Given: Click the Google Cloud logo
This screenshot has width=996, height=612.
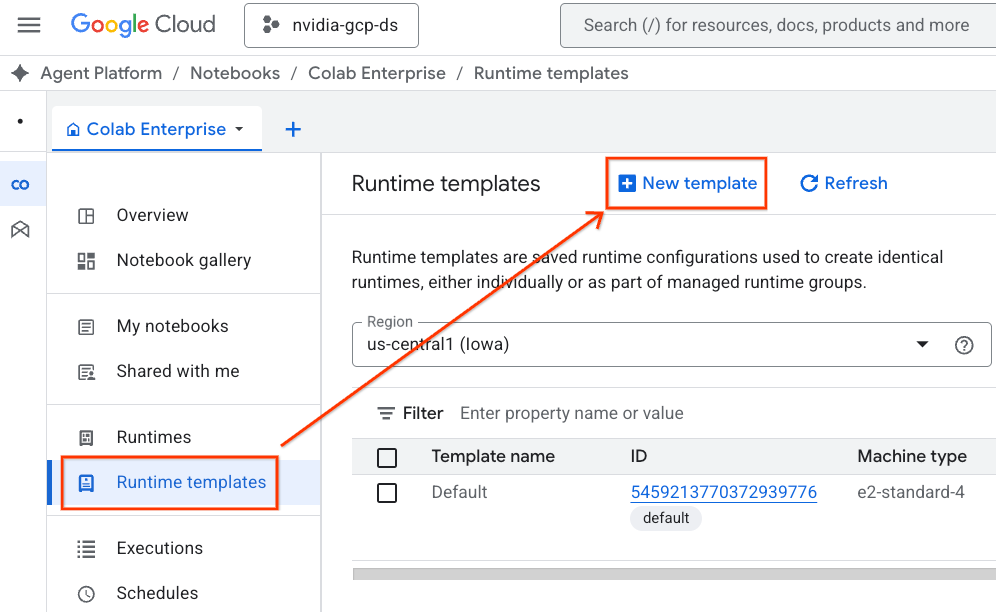Looking at the screenshot, I should pos(143,25).
